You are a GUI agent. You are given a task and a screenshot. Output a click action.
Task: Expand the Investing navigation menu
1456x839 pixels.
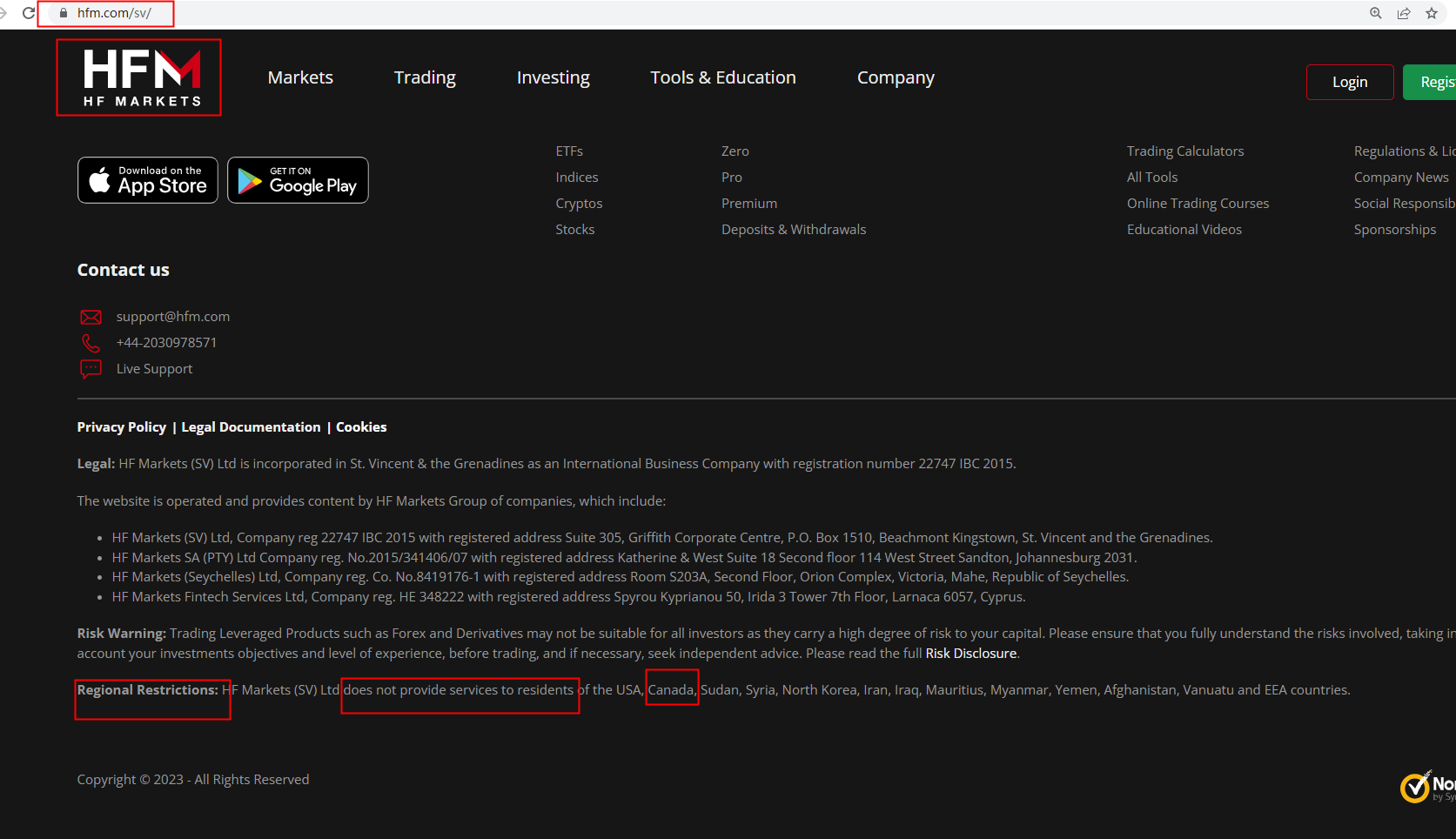553,77
